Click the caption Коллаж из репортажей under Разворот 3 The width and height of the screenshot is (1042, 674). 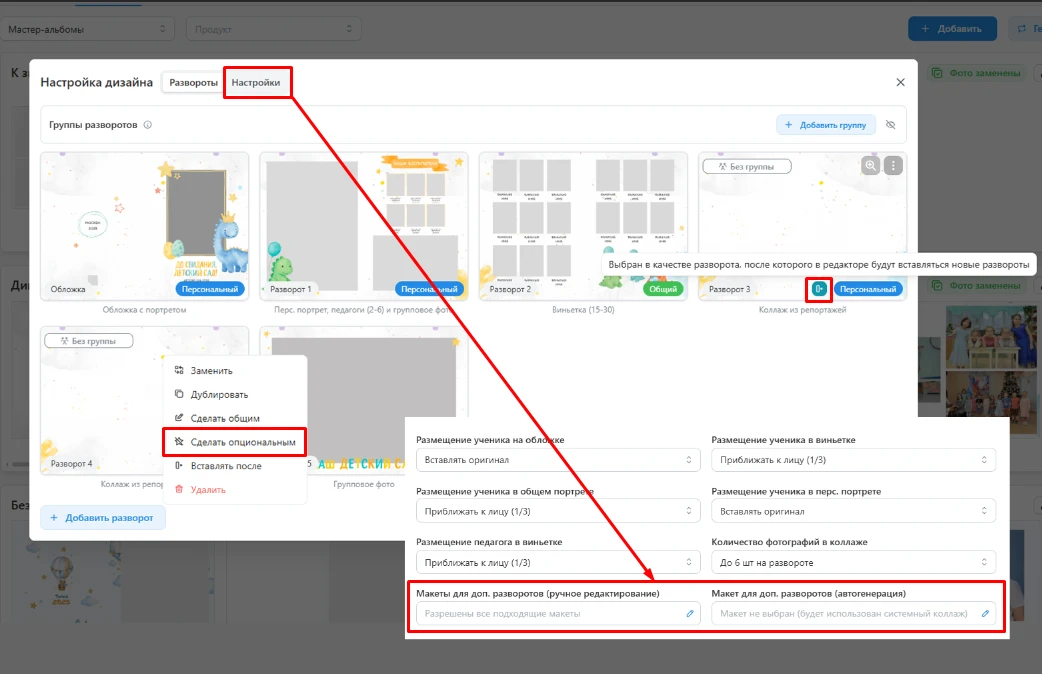click(x=802, y=310)
